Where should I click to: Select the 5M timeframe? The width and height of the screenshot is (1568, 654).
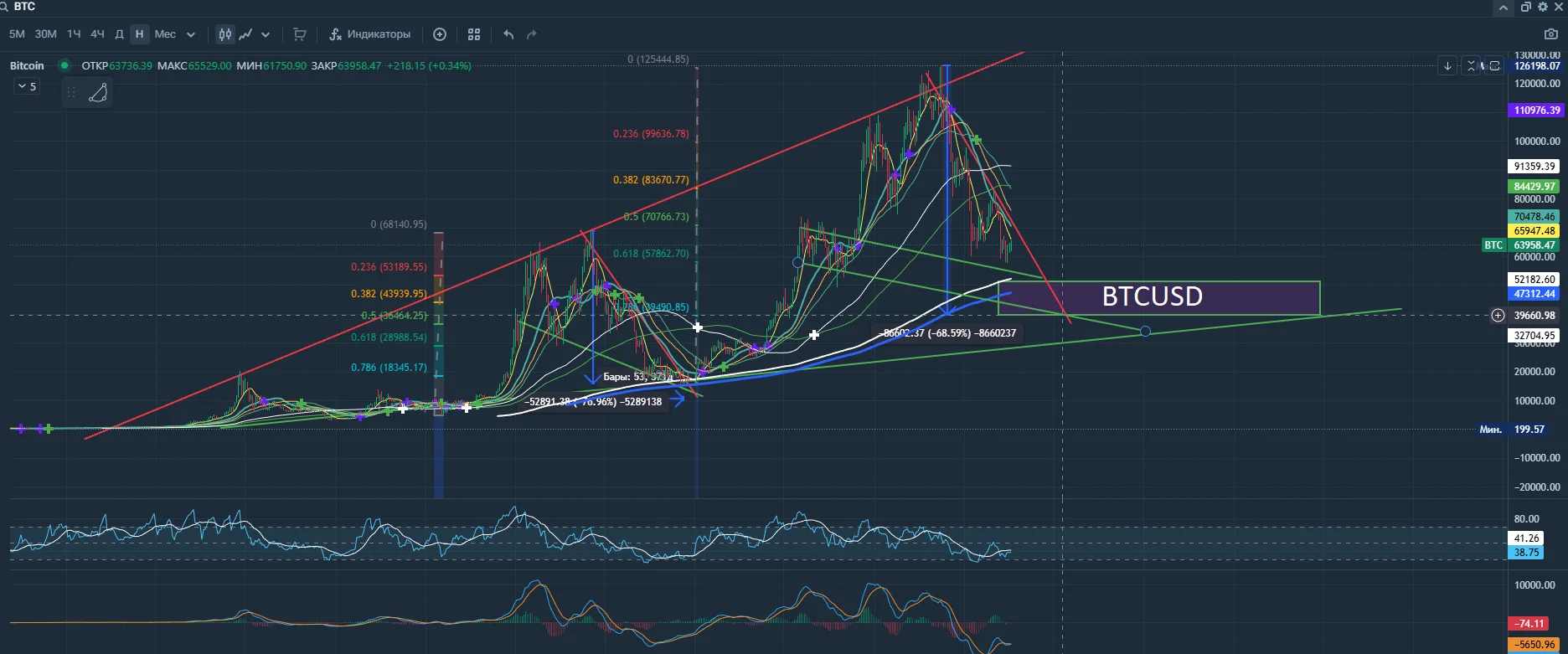[17, 34]
